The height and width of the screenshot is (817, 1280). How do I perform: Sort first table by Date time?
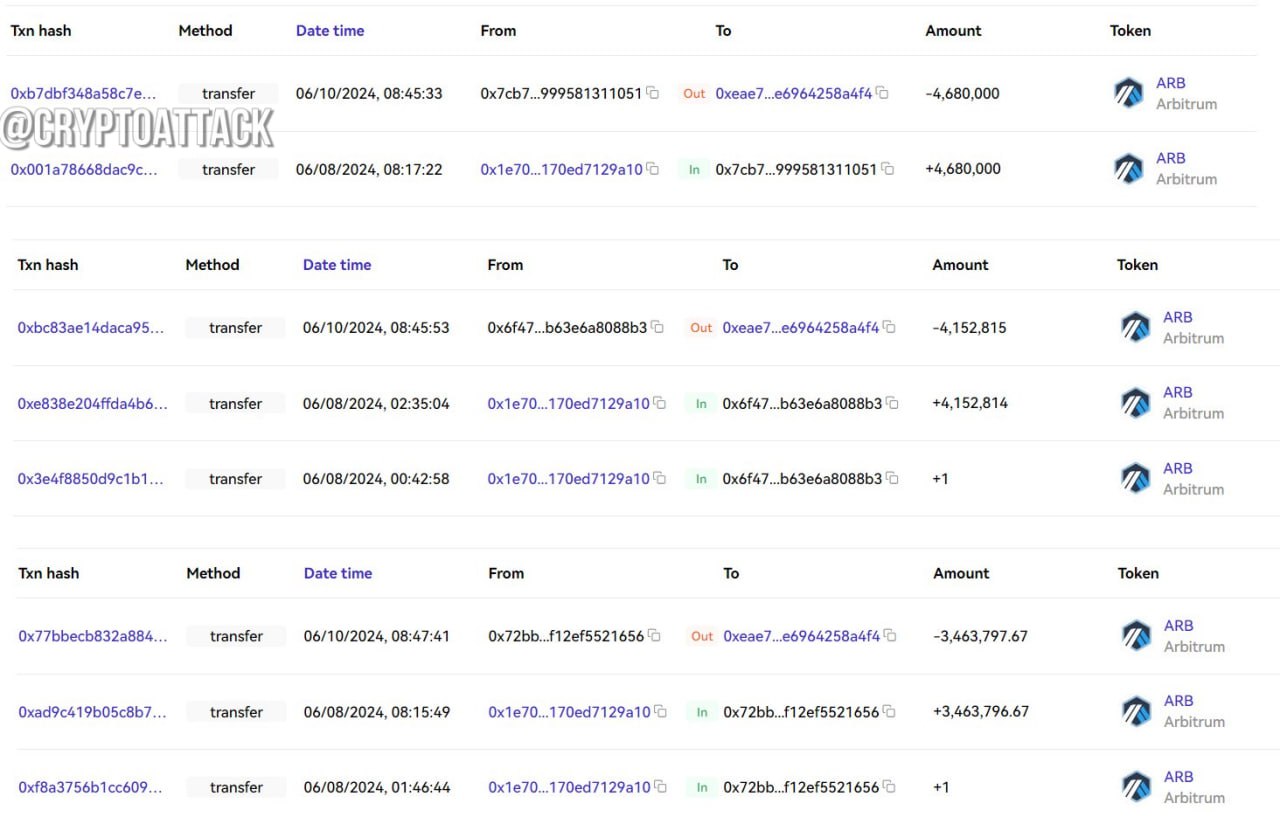coord(330,30)
